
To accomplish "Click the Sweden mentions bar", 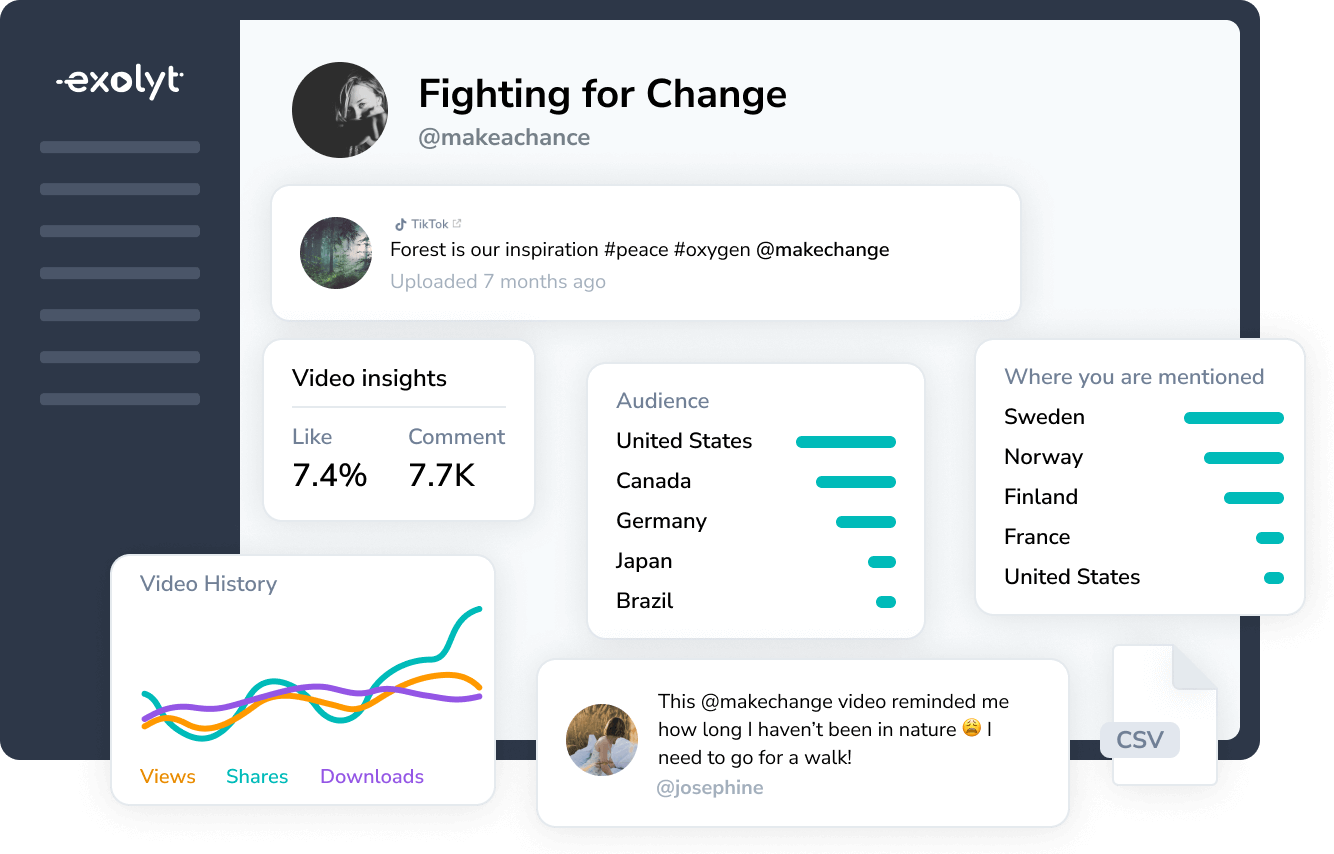I will pyautogui.click(x=1234, y=418).
